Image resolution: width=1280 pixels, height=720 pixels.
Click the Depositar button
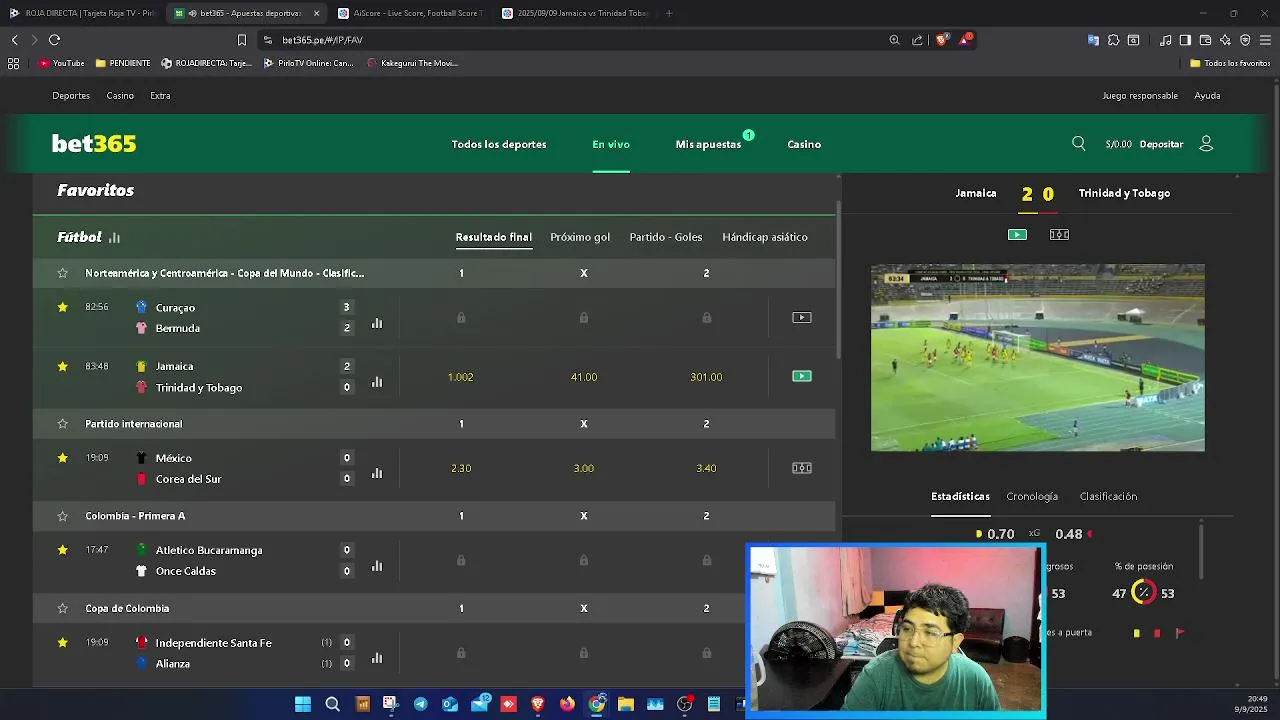(1161, 144)
